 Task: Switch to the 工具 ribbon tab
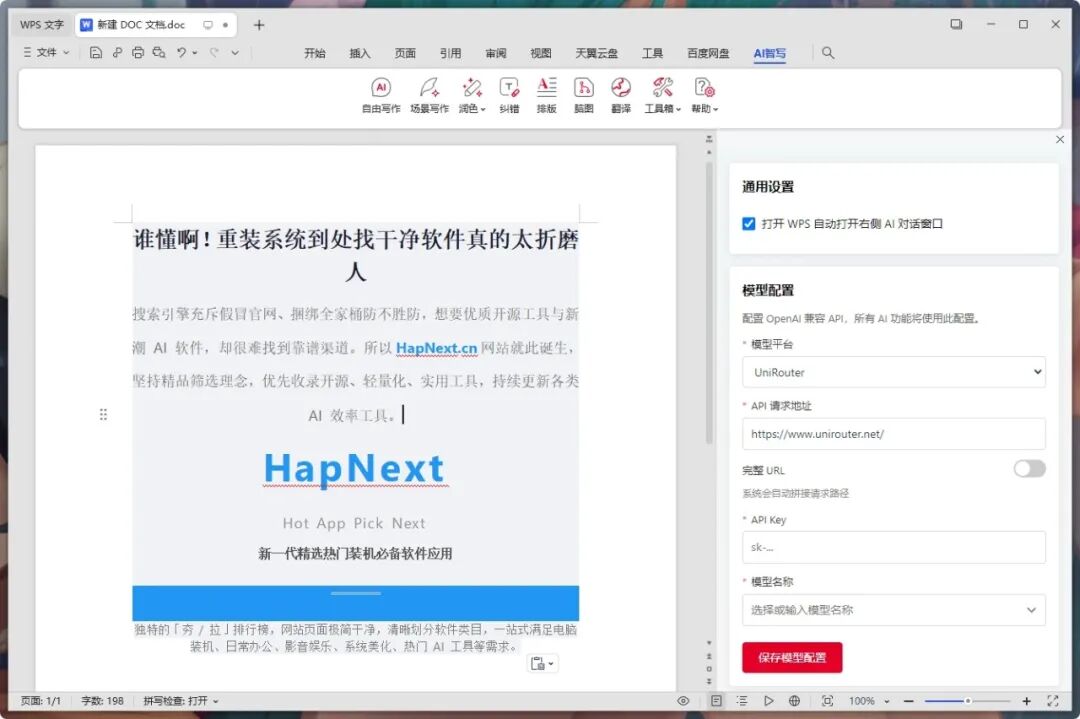[x=652, y=53]
